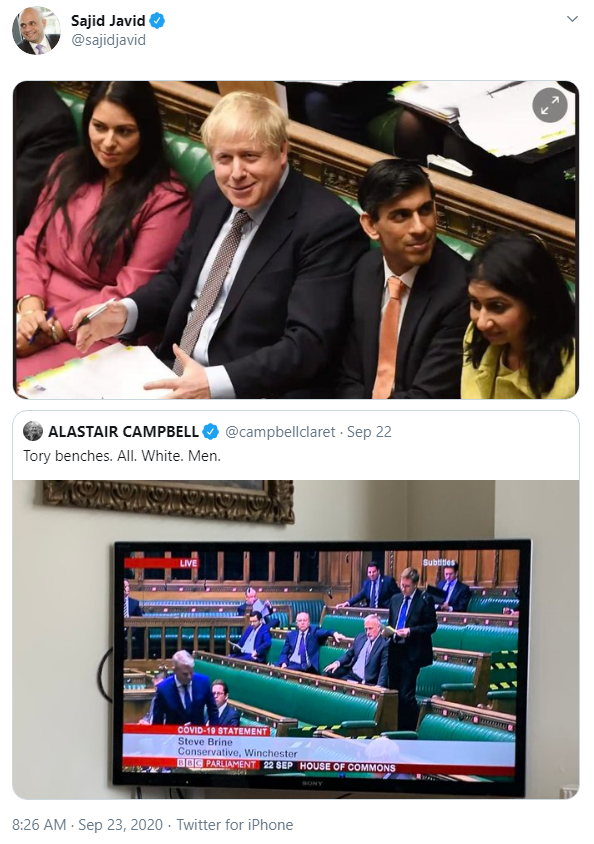Open the House of Commons front bench photo

(x=296, y=240)
